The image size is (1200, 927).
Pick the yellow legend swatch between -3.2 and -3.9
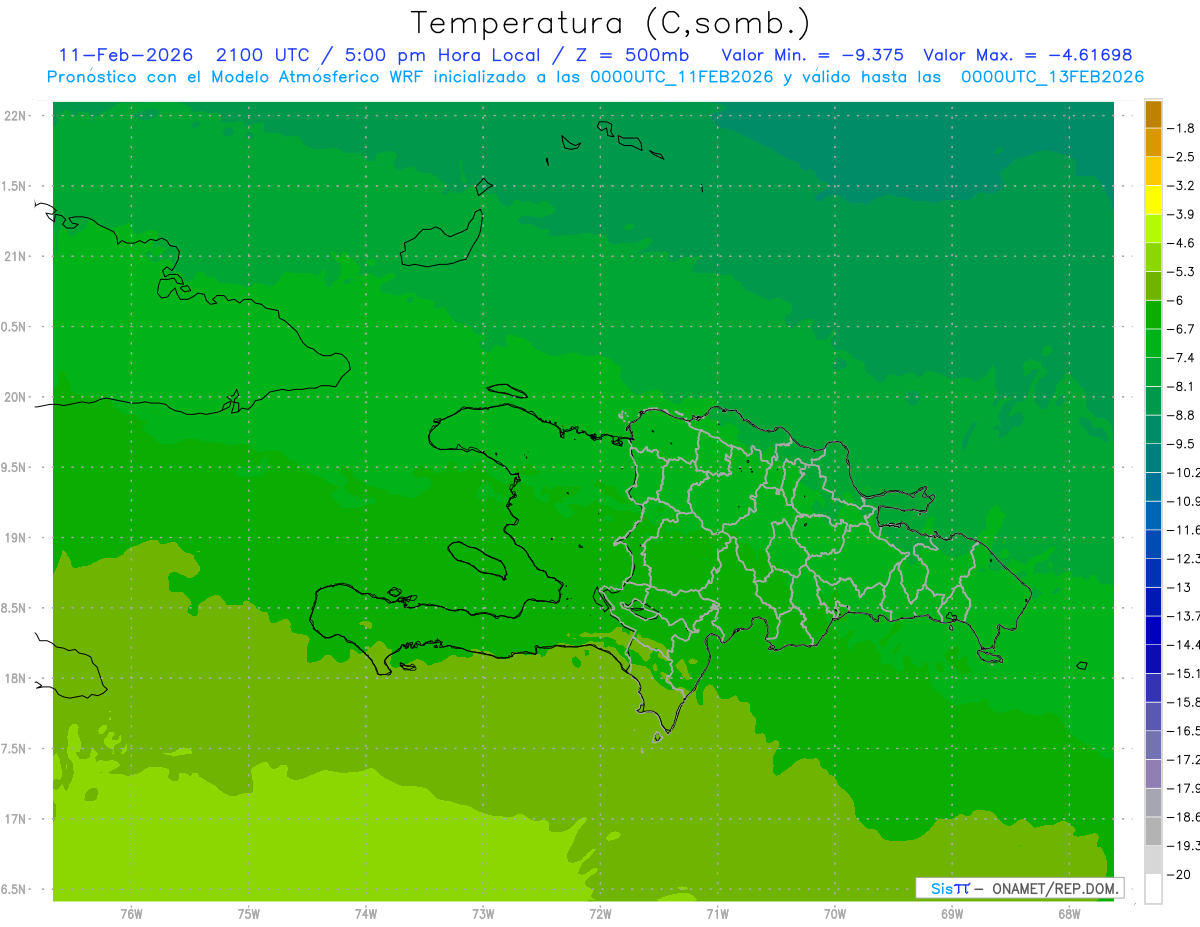click(1153, 200)
